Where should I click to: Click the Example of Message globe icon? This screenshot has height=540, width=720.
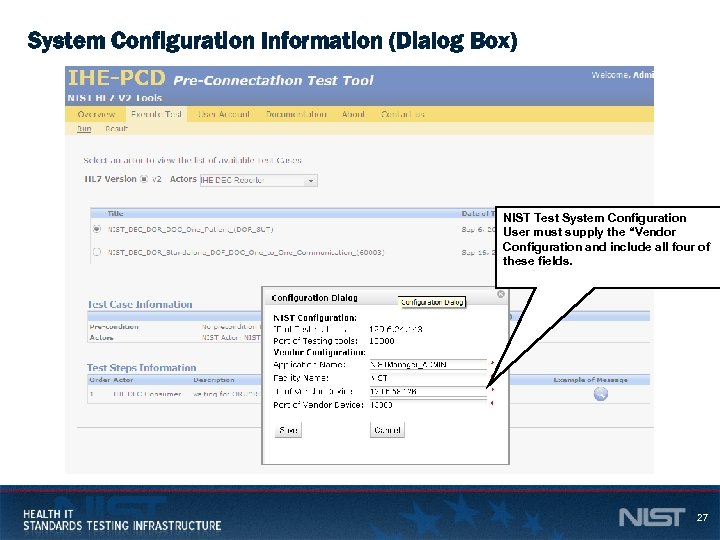click(601, 394)
